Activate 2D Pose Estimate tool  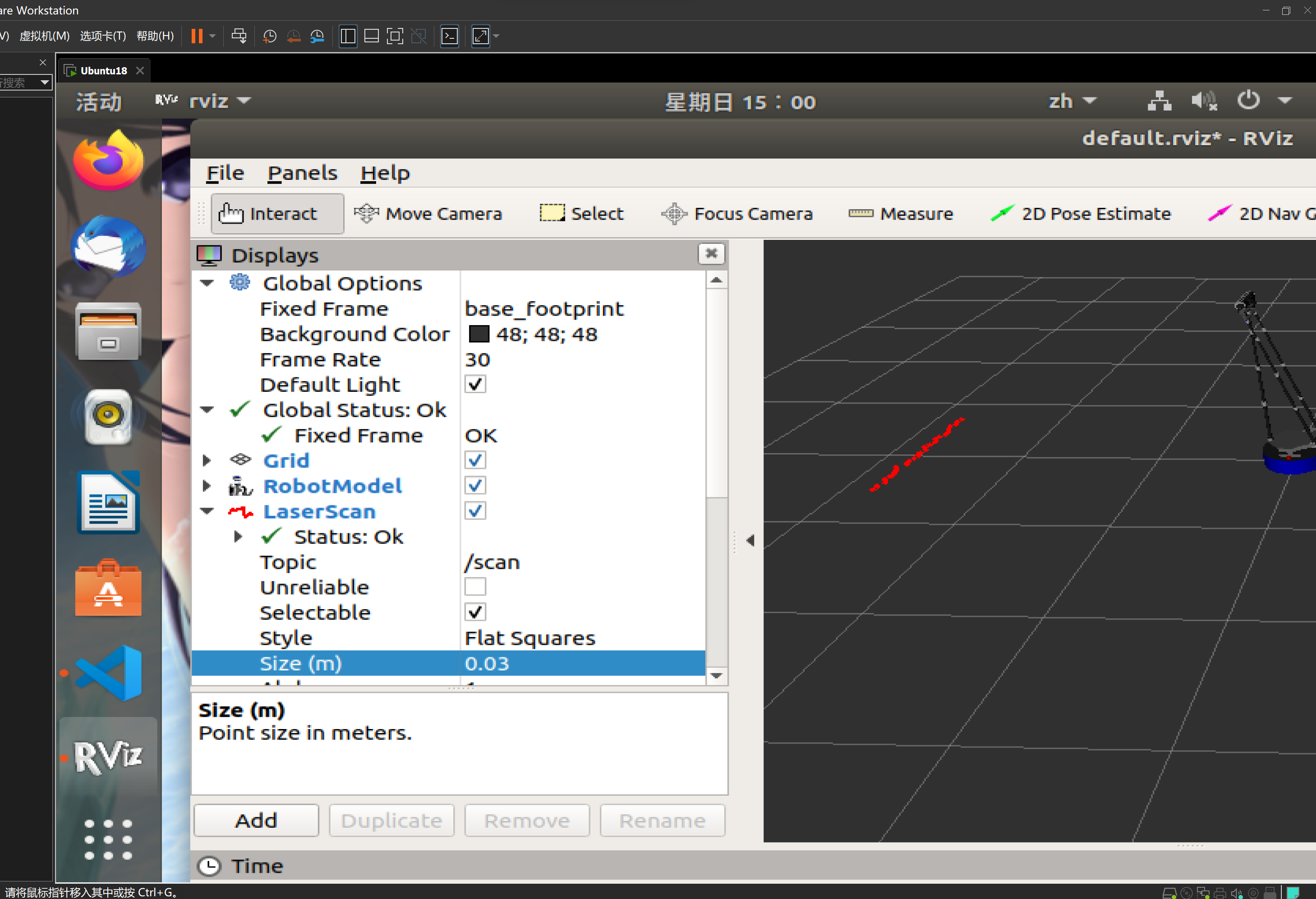click(x=1081, y=213)
